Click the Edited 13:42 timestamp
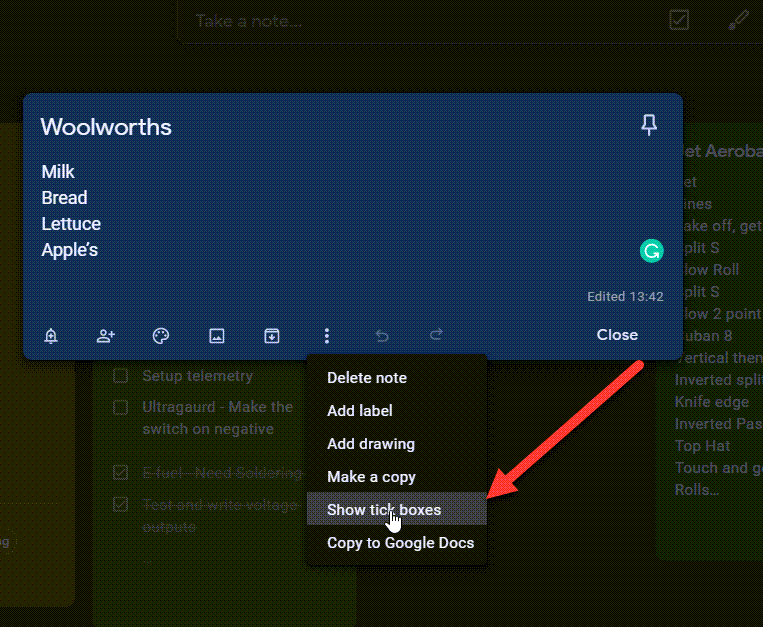 click(x=625, y=297)
